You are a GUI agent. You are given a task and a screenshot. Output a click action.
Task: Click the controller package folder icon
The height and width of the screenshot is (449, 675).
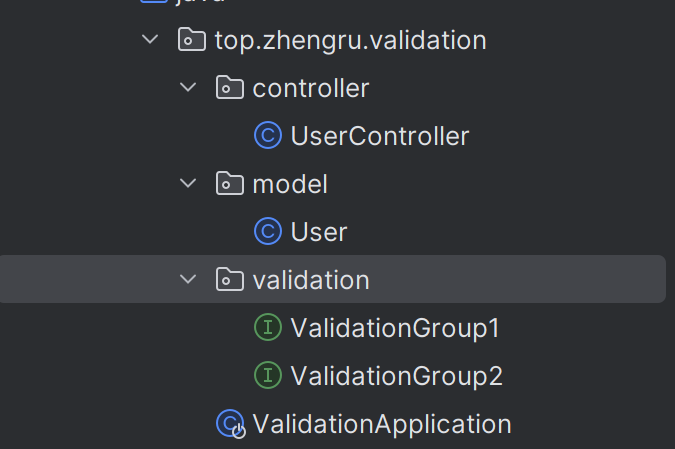pyautogui.click(x=229, y=88)
